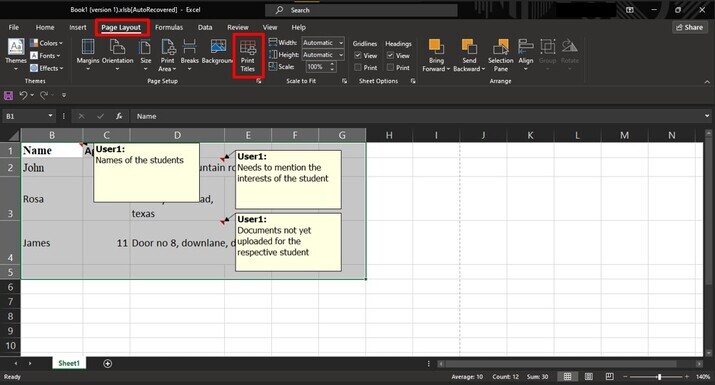Save the workbook from quick access toolbar

8,95
